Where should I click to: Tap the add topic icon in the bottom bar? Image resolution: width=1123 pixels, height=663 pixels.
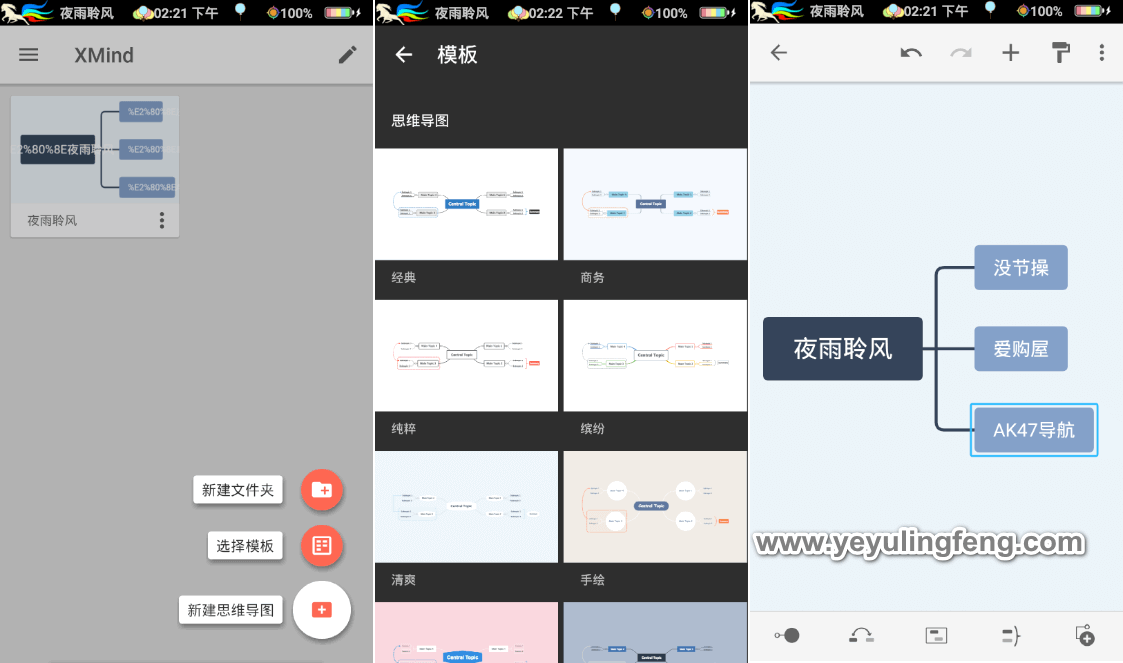tap(787, 636)
